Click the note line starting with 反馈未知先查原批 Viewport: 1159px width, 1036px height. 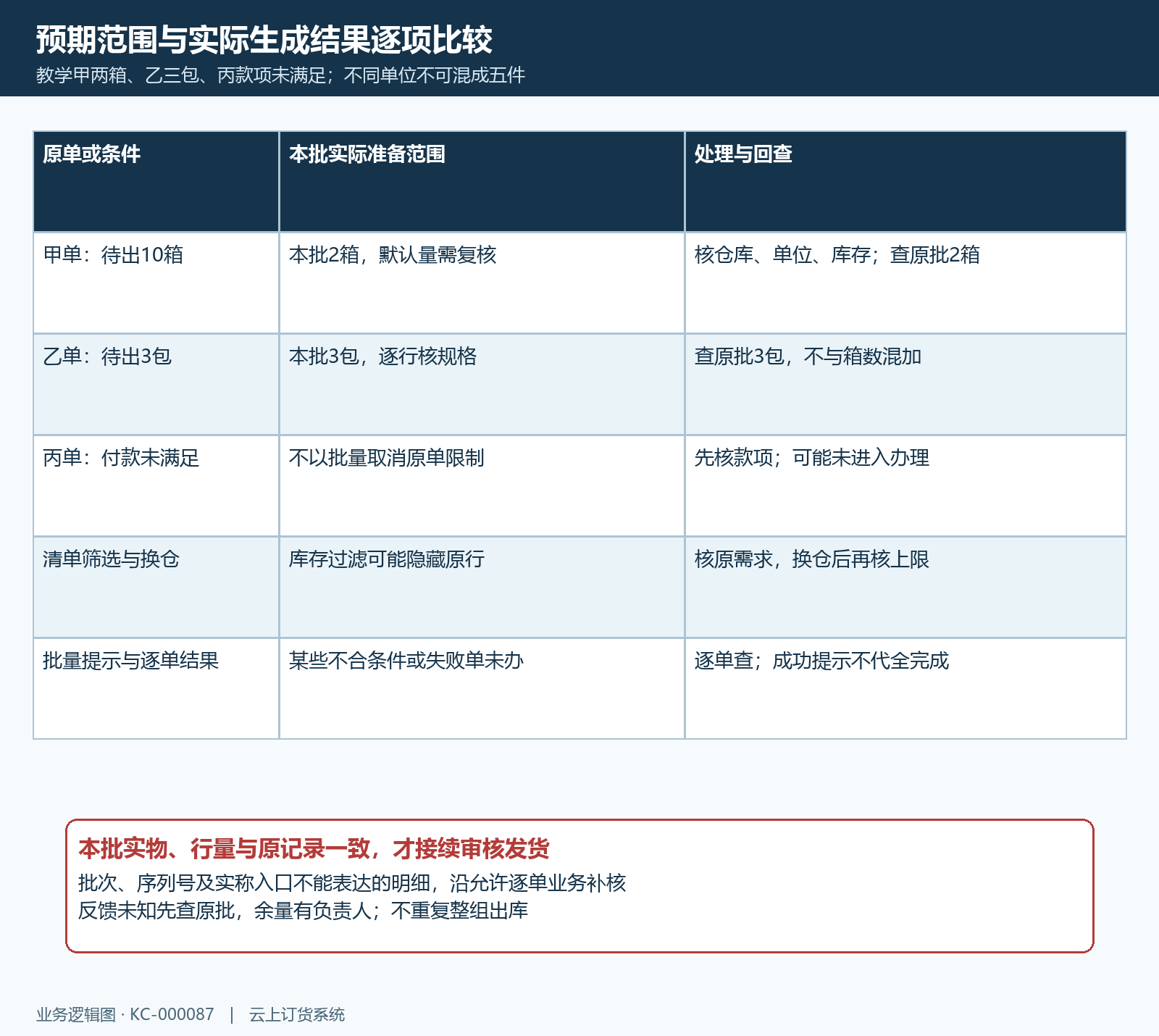303,911
